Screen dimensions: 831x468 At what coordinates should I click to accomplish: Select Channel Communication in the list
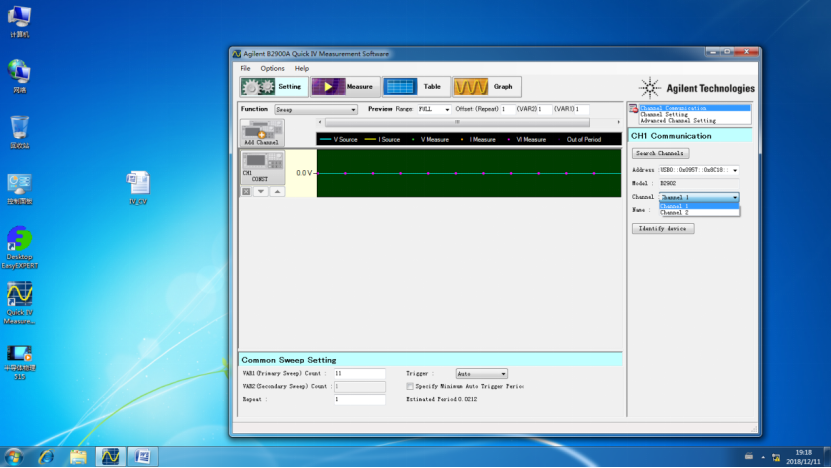[x=695, y=108]
